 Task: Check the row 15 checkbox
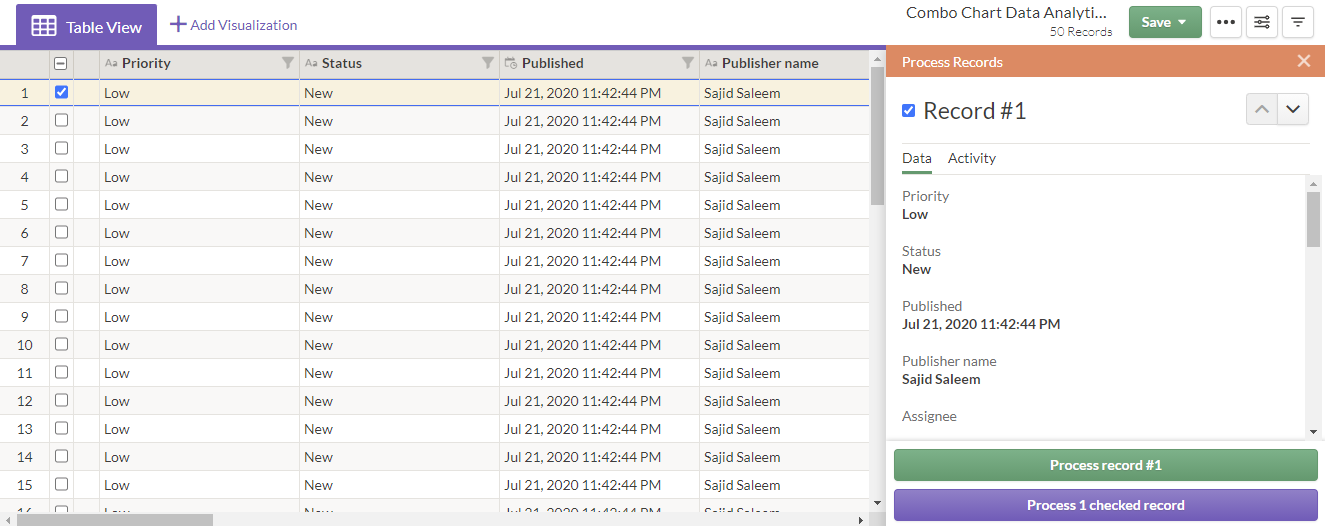coord(61,484)
